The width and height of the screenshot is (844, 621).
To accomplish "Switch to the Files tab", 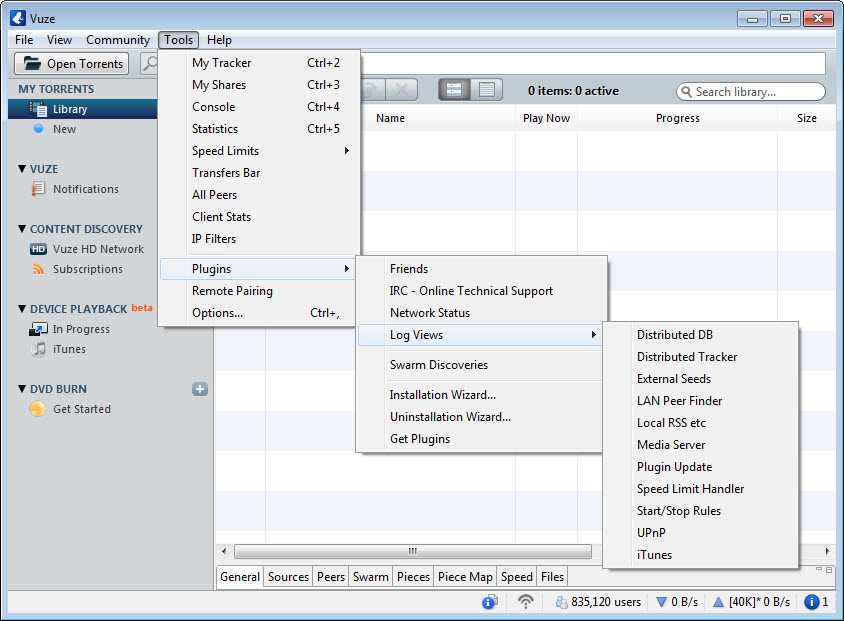I will 552,577.
